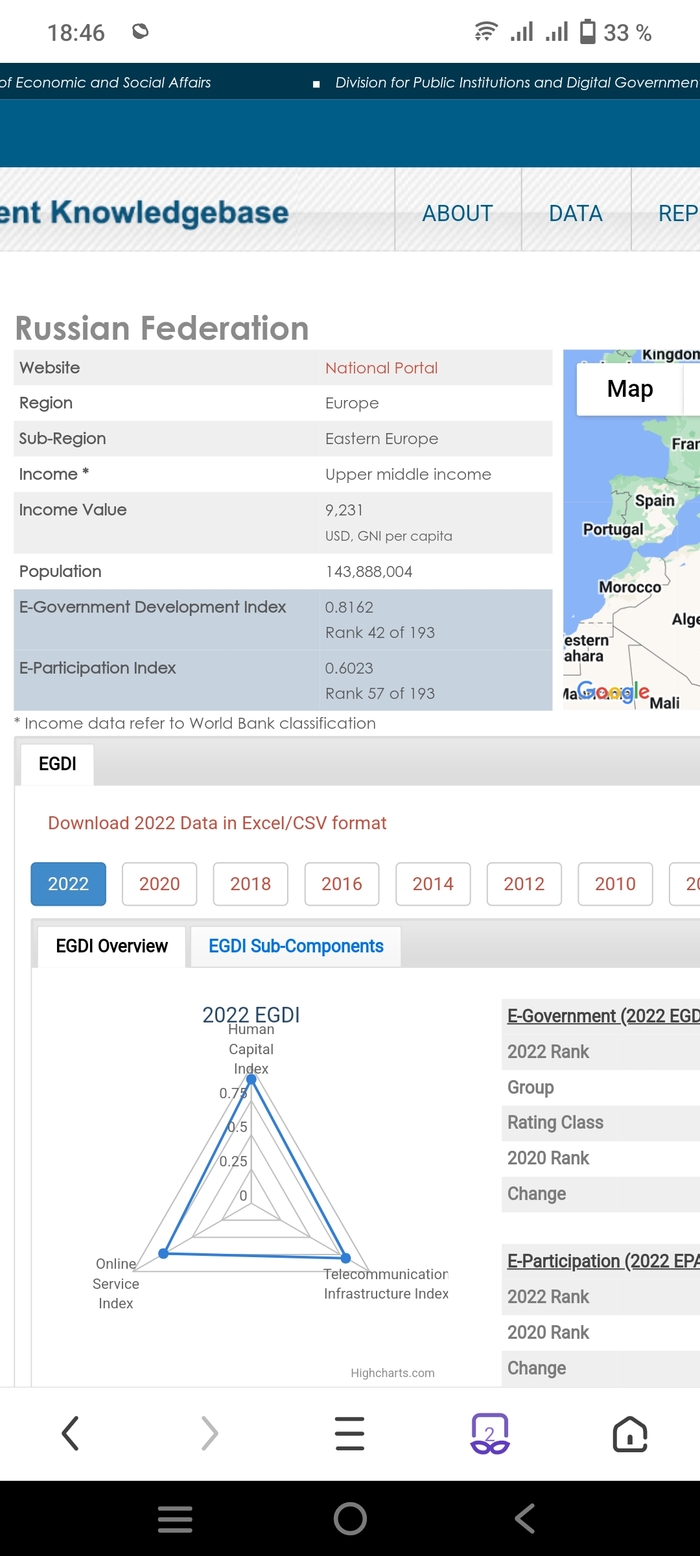Tap the browser forward arrow
This screenshot has height=1556, width=700.
click(x=209, y=1433)
